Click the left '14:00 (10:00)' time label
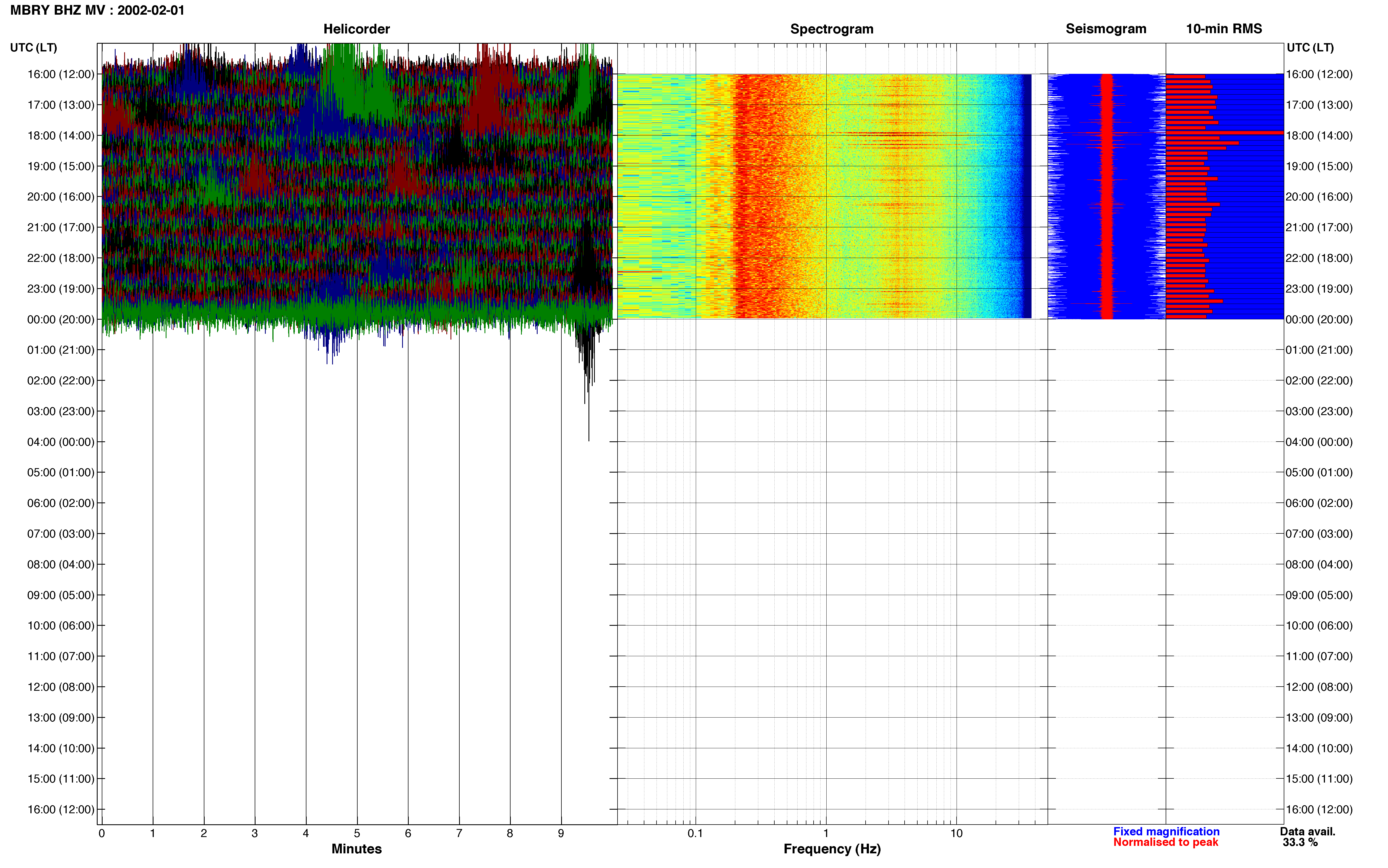Screen dimensions: 1388x868 [x=61, y=748]
